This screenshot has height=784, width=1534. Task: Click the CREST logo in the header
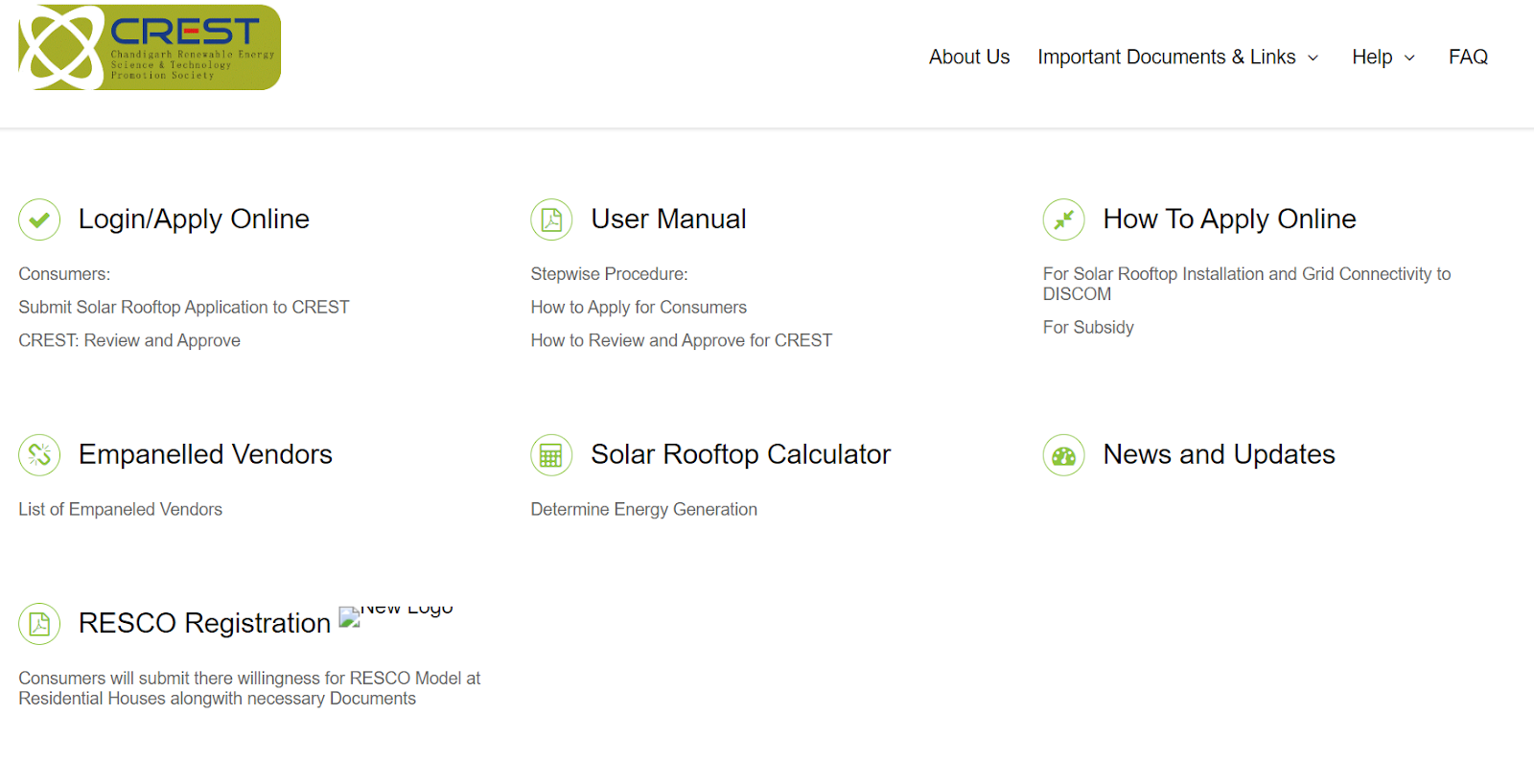150,48
